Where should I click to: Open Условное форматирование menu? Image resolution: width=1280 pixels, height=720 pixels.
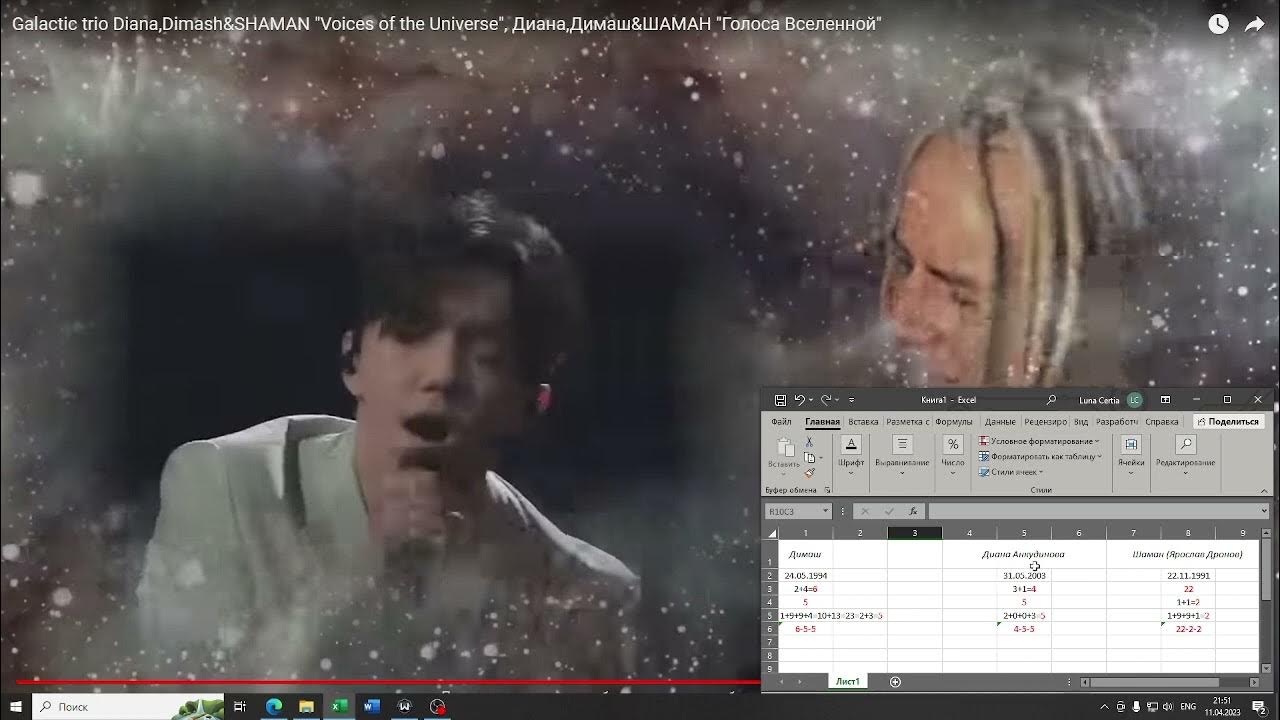coord(1039,441)
